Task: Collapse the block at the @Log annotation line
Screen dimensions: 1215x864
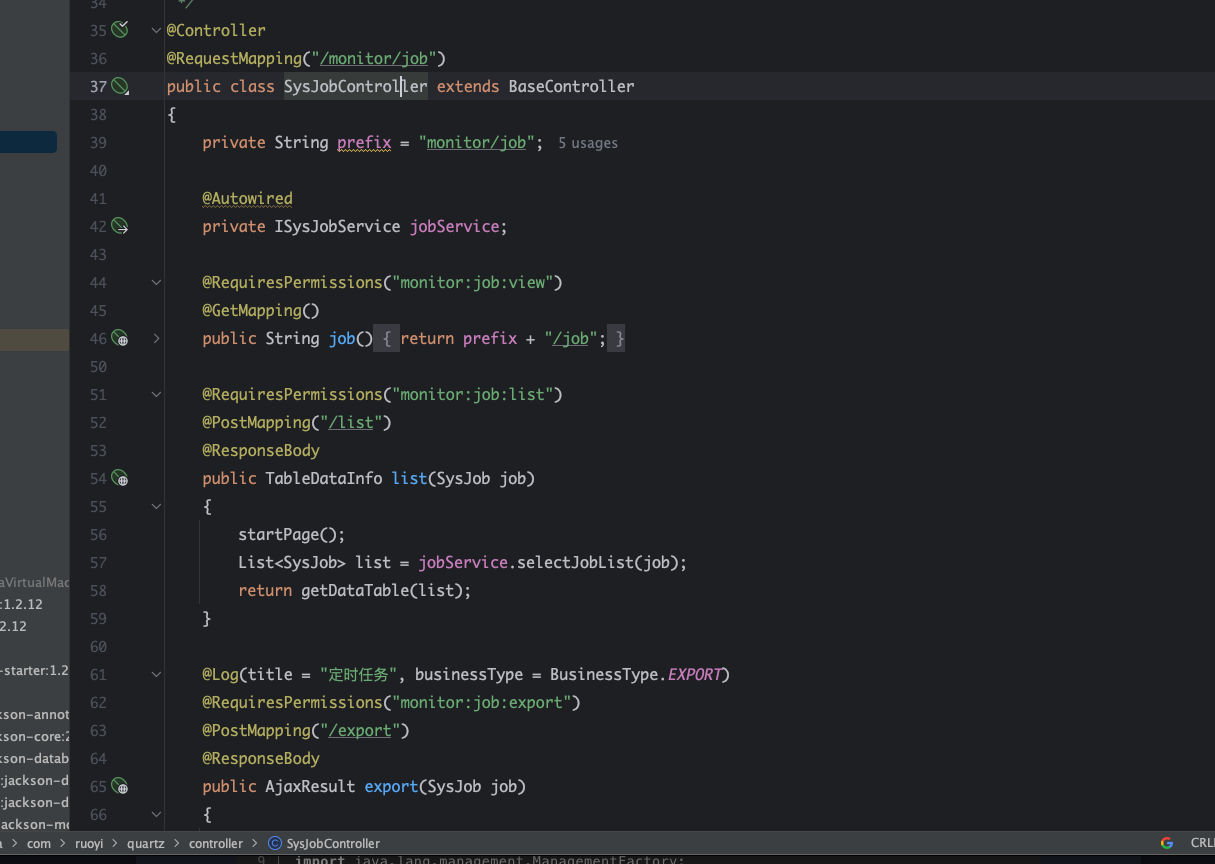Action: 156,675
